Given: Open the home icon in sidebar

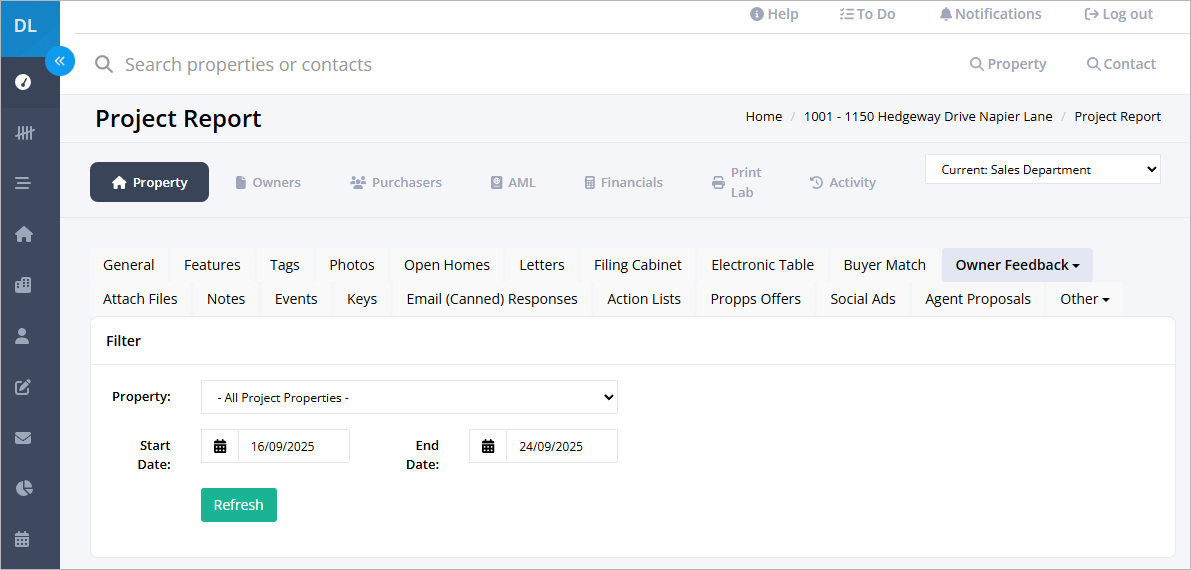Looking at the screenshot, I should 24,234.
